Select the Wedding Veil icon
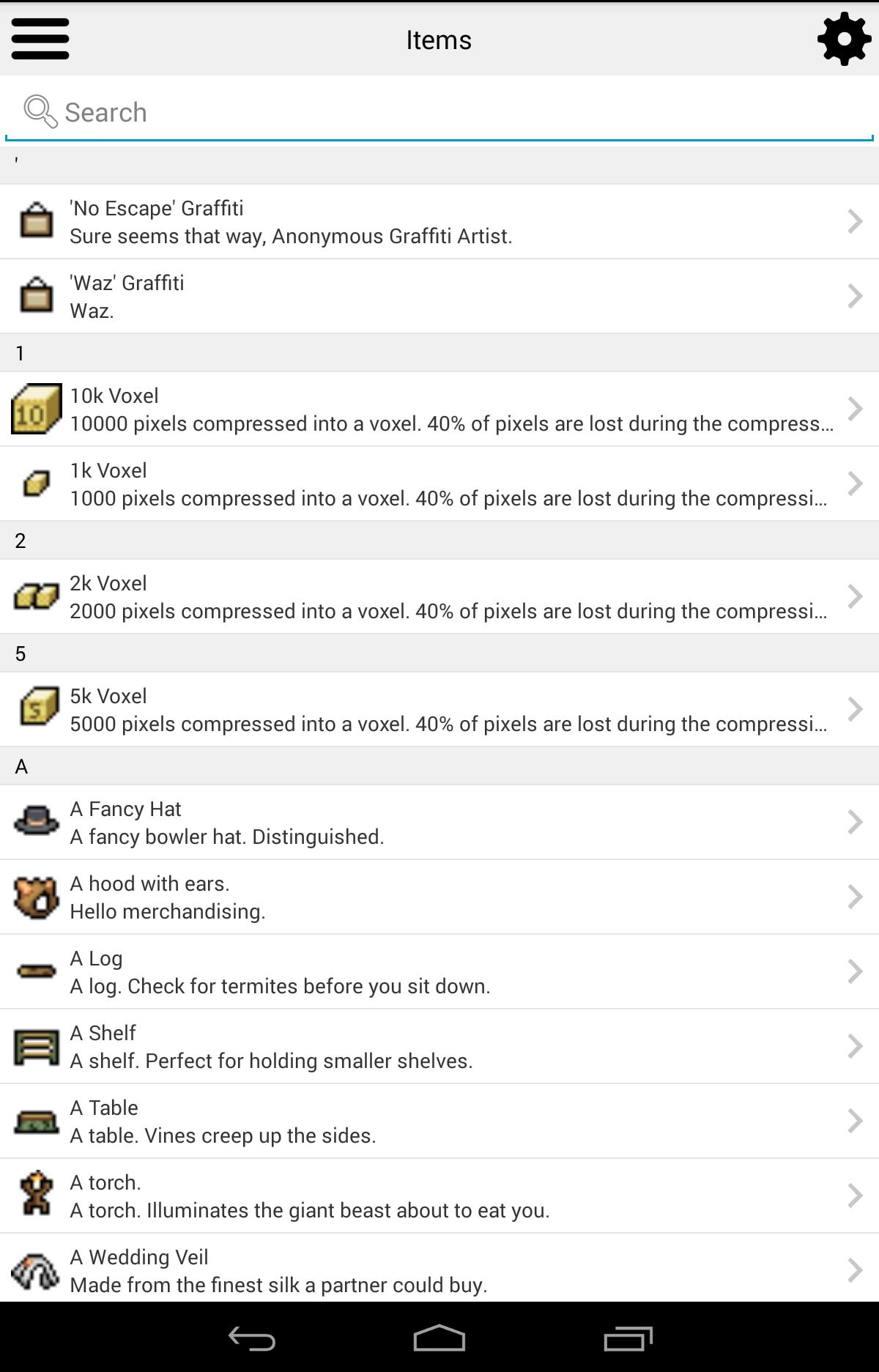The height and width of the screenshot is (1372, 879). click(35, 1270)
